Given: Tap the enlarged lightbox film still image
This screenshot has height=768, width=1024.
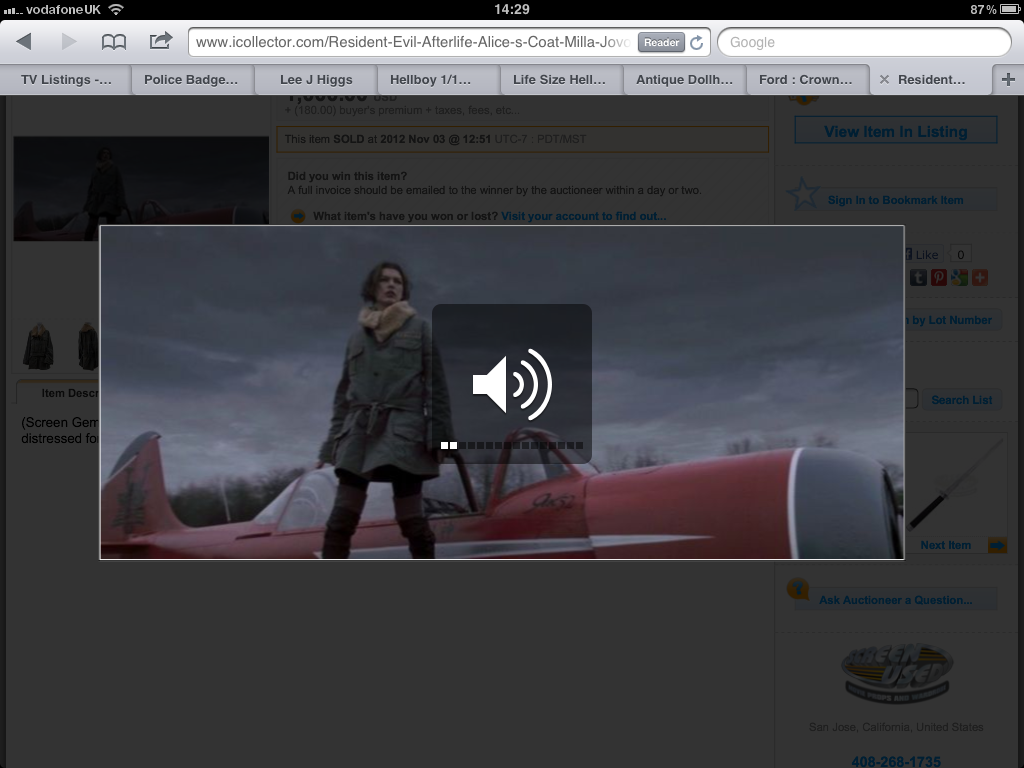Looking at the screenshot, I should (x=502, y=392).
